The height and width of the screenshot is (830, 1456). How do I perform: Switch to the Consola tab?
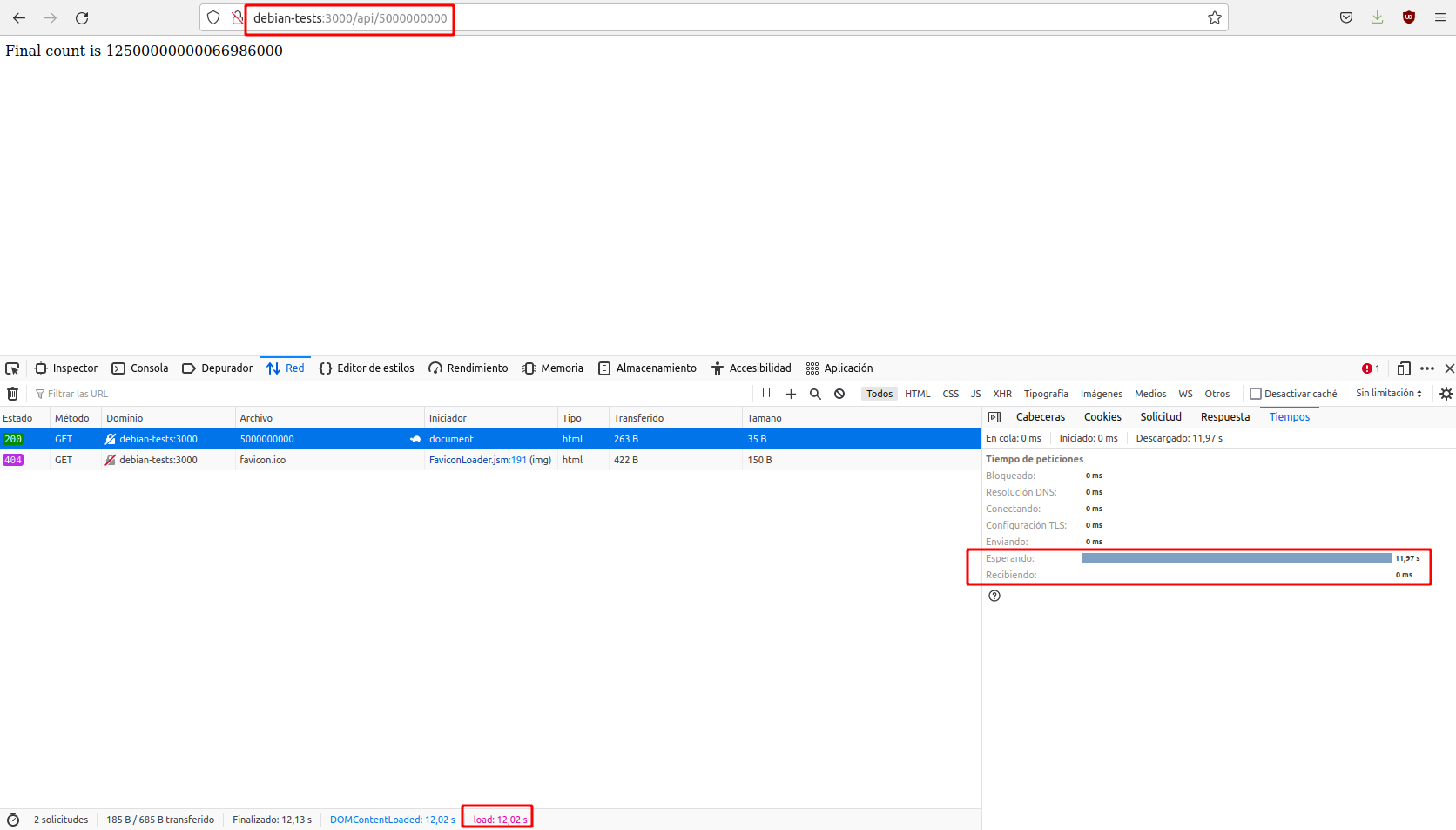click(x=140, y=368)
